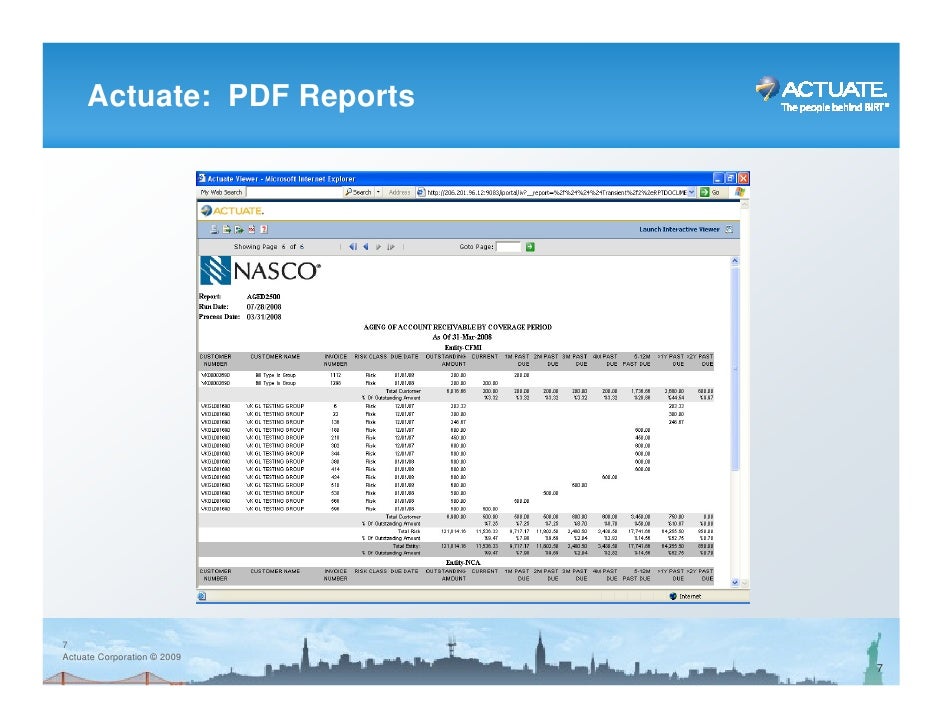This screenshot has height=728, width=942.
Task: Click the 'Showing Page 6 of 6' text
Action: click(x=269, y=247)
